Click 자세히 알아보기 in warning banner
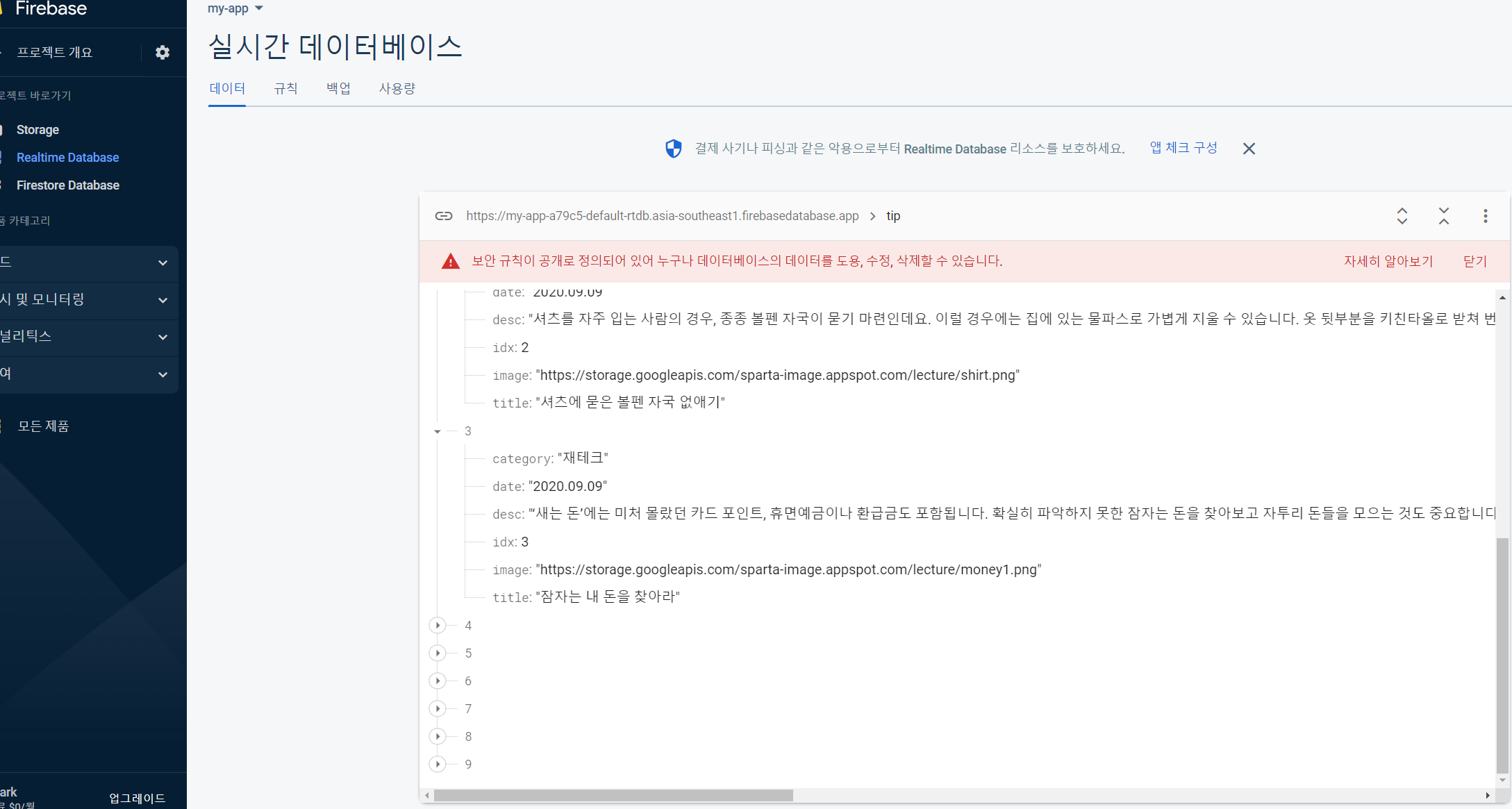1512x809 pixels. 1388,261
